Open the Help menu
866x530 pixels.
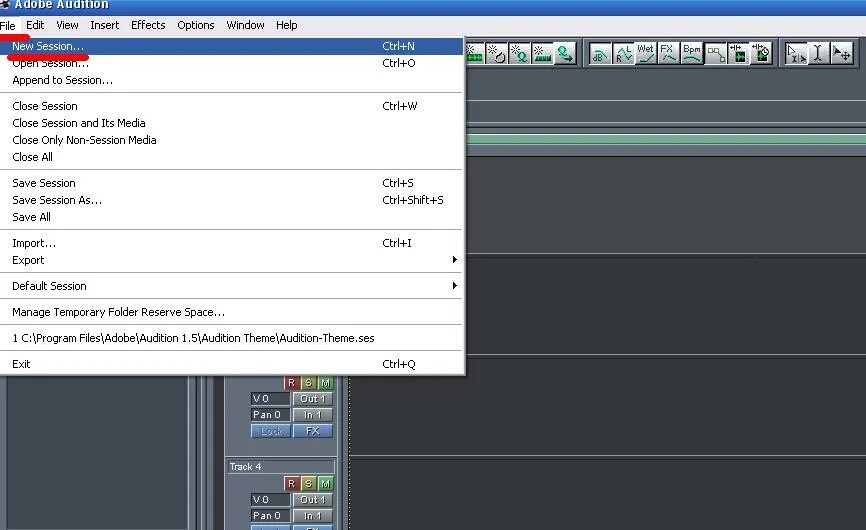287,25
